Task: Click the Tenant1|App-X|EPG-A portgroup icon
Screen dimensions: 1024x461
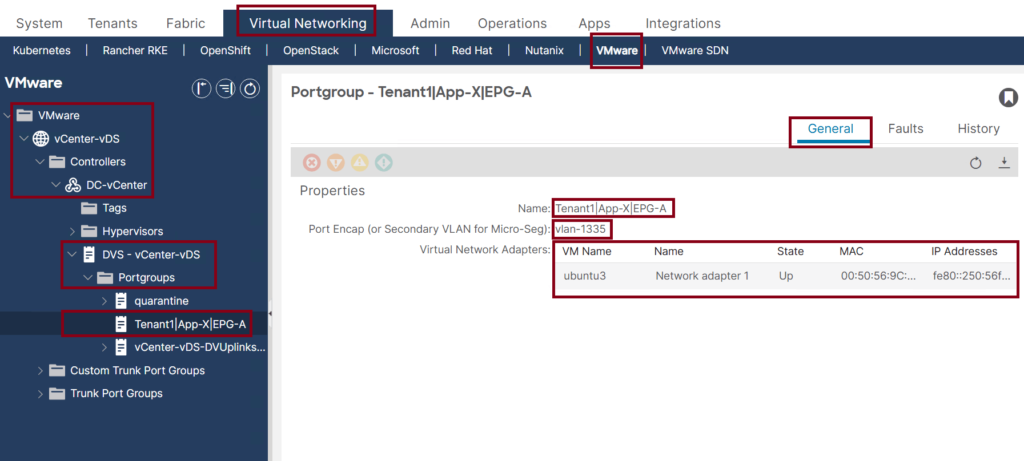Action: 121,324
